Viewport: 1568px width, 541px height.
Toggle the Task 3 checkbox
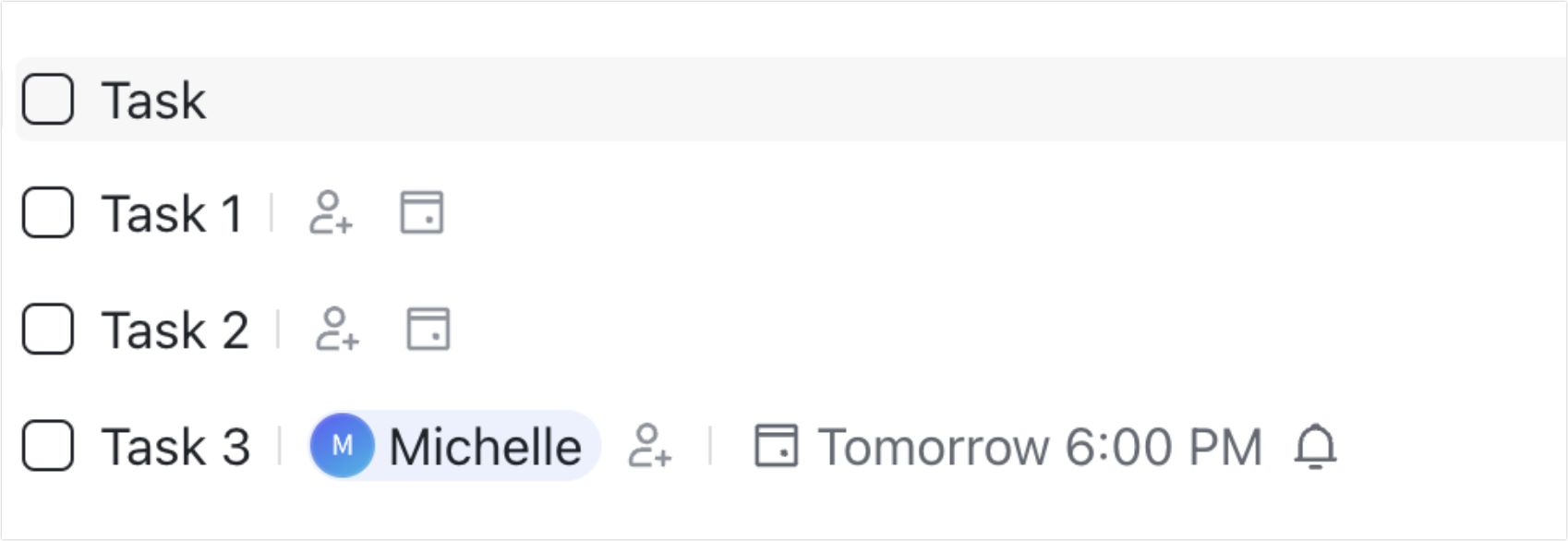pyautogui.click(x=48, y=446)
